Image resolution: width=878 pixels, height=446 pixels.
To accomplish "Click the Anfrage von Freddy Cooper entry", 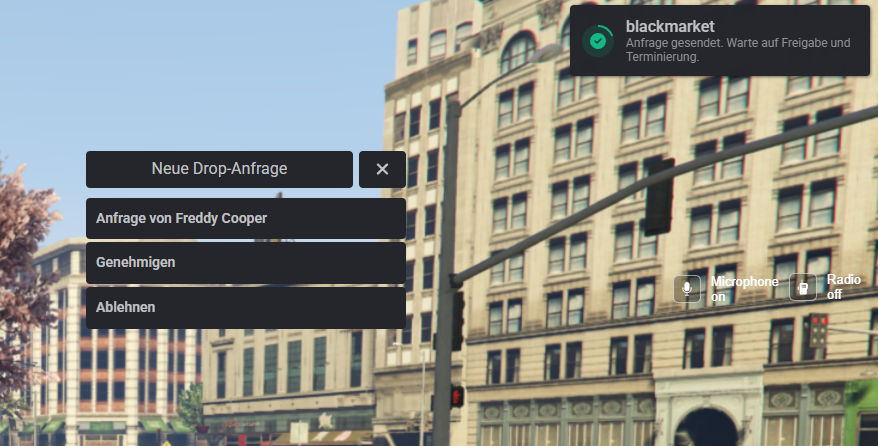I will (246, 218).
